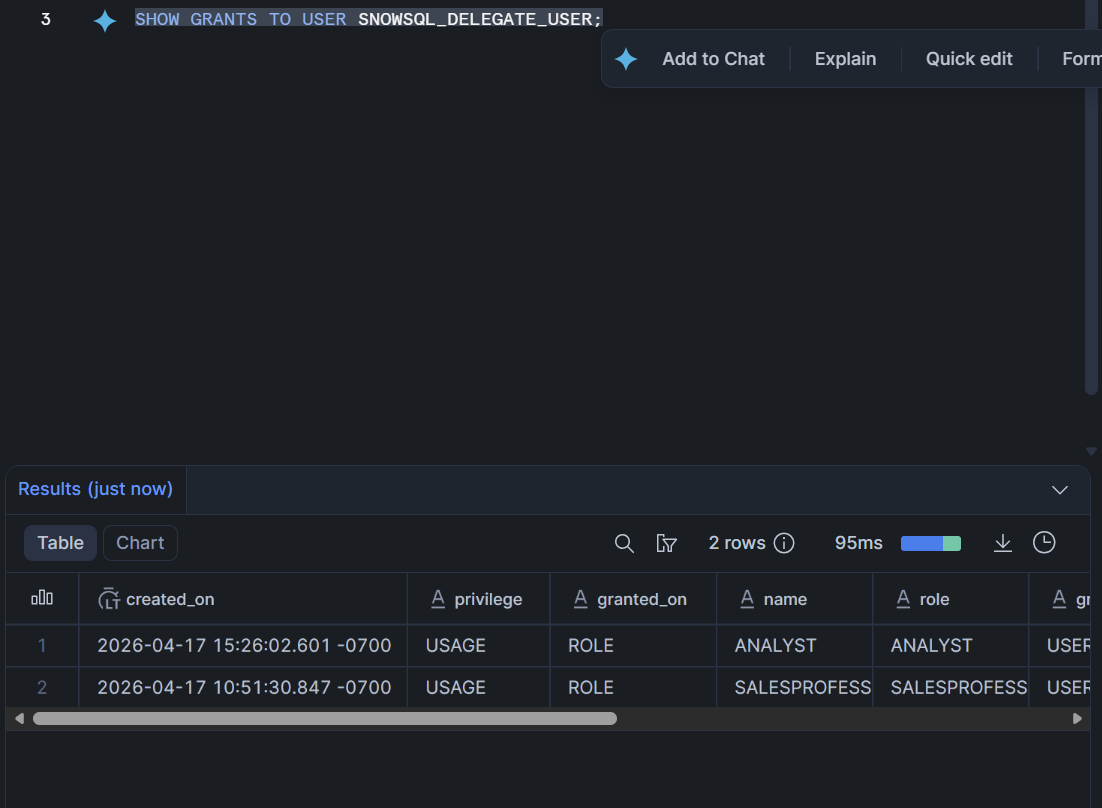
Task: Select USAGE cell in row 2
Action: pos(479,687)
